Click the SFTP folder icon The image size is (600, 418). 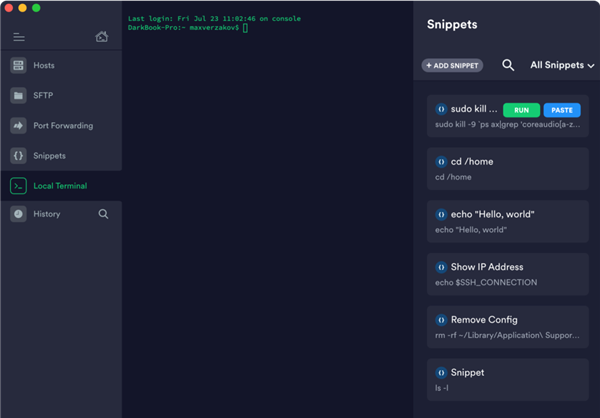tap(18, 96)
